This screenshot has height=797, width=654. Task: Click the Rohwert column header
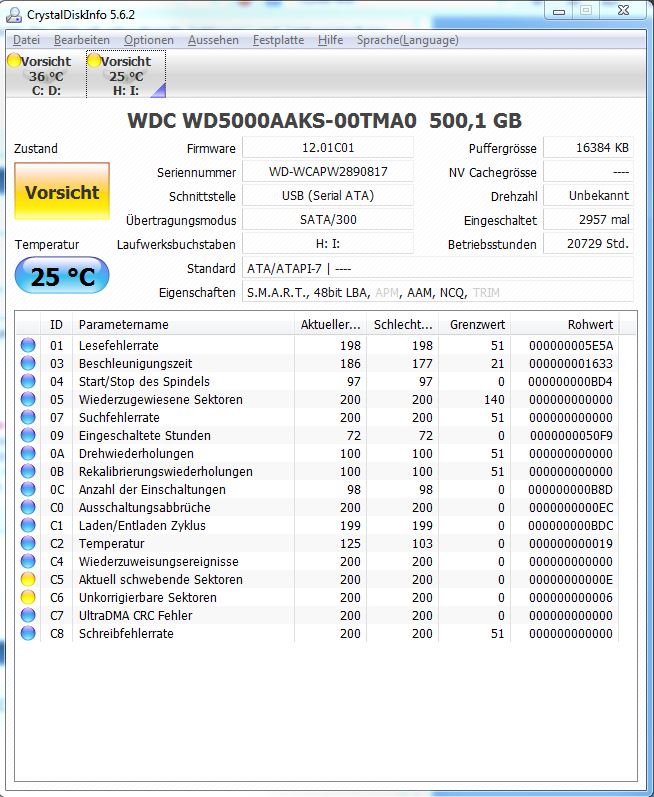tap(565, 324)
